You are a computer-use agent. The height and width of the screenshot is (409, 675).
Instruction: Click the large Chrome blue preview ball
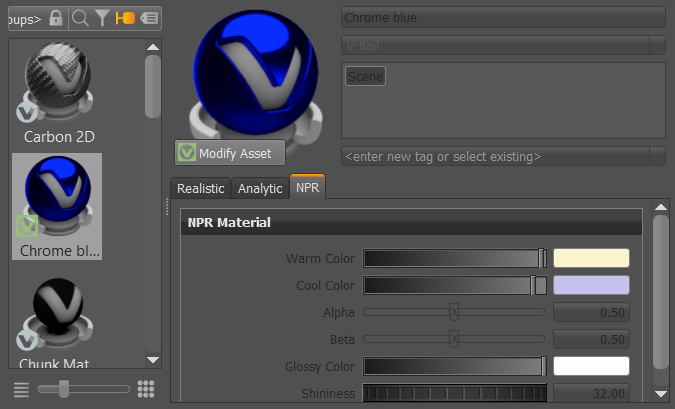tap(256, 73)
